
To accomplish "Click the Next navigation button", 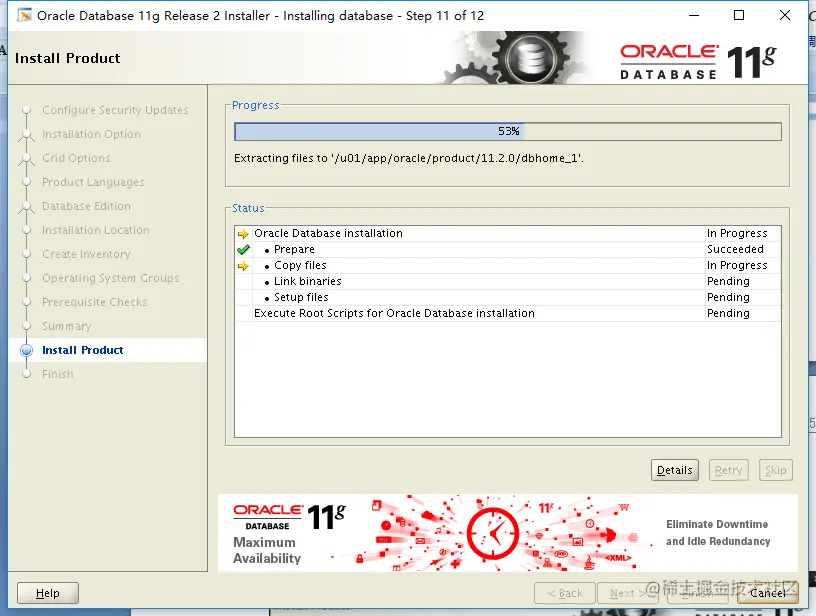I will (x=628, y=593).
